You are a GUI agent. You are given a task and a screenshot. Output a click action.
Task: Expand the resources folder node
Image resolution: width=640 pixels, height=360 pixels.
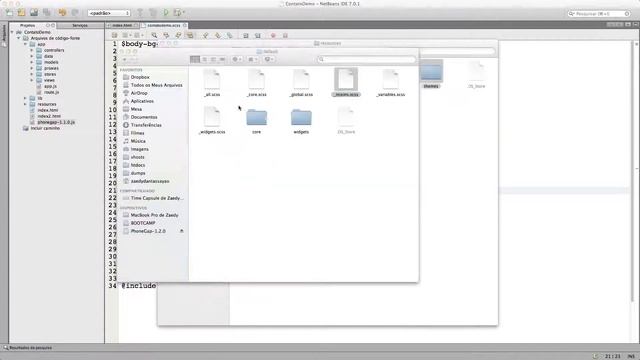click(x=25, y=104)
